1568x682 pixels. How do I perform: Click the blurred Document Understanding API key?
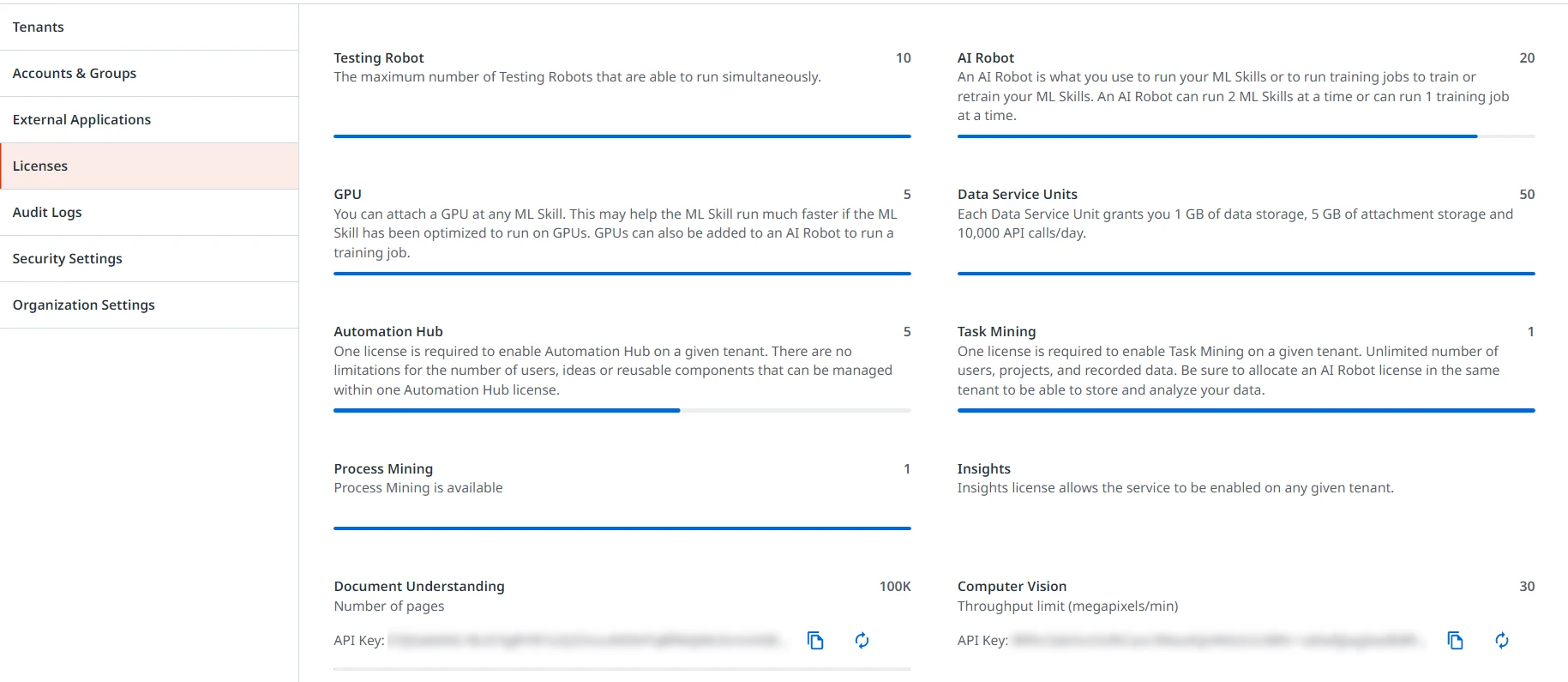point(586,640)
